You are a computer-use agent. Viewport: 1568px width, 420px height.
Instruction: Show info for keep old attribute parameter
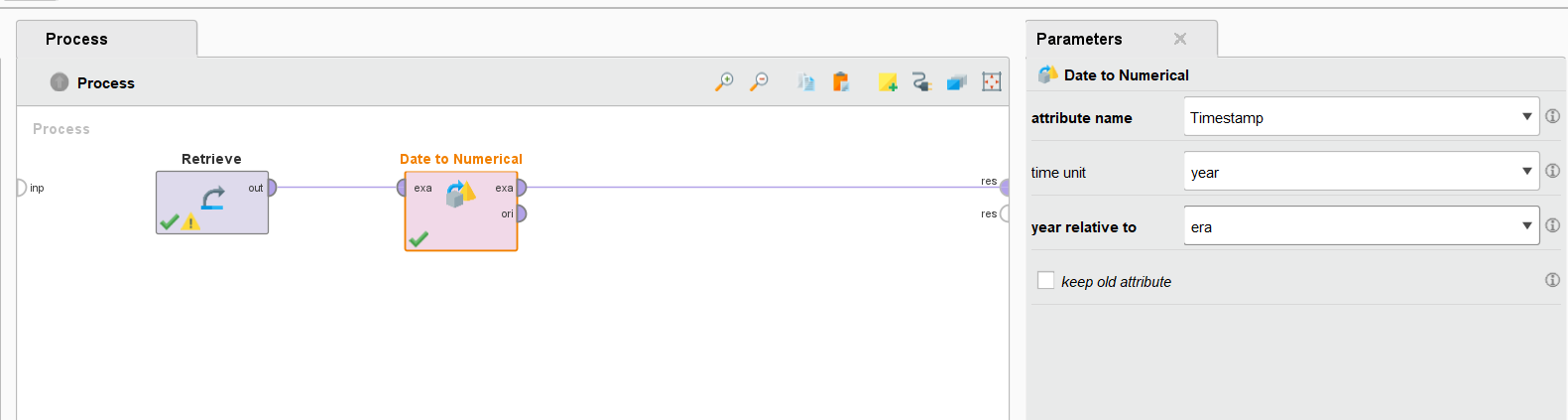tap(1552, 280)
